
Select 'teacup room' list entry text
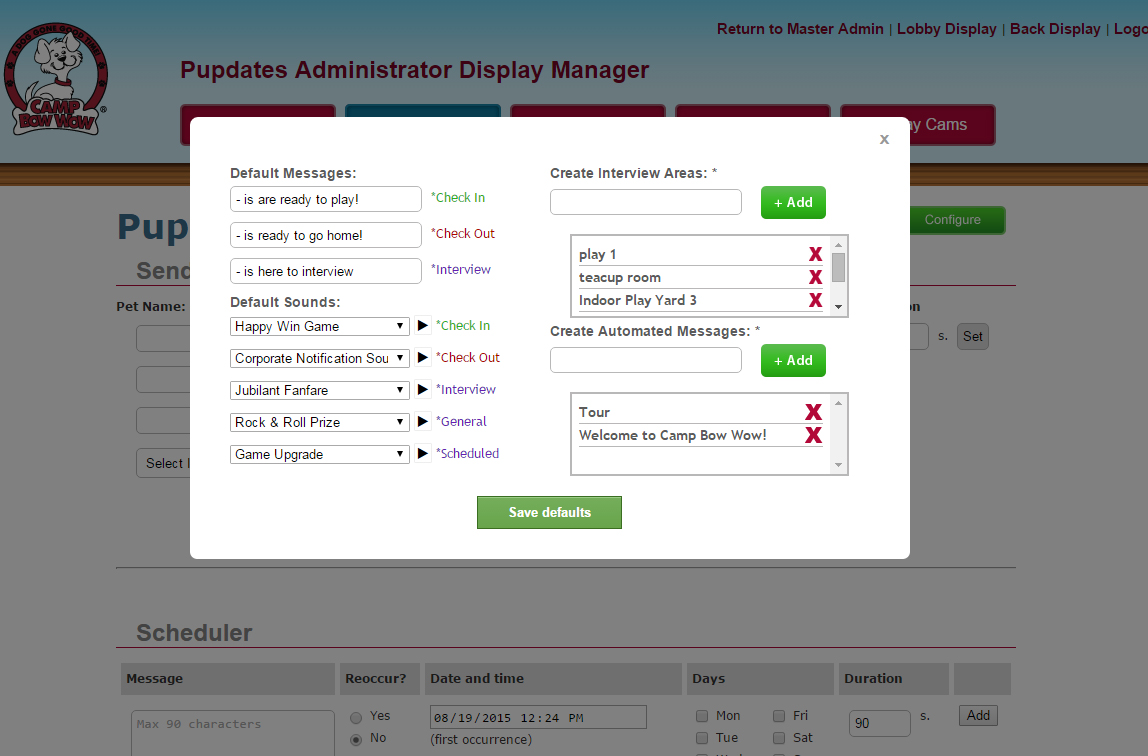point(619,277)
